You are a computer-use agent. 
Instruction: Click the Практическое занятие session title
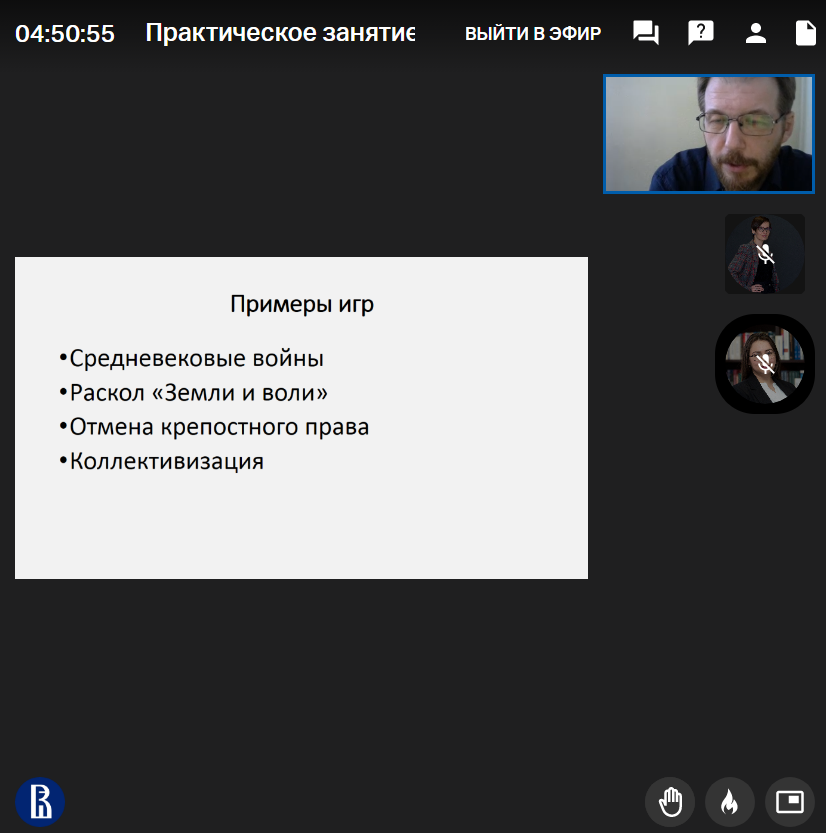(x=280, y=33)
